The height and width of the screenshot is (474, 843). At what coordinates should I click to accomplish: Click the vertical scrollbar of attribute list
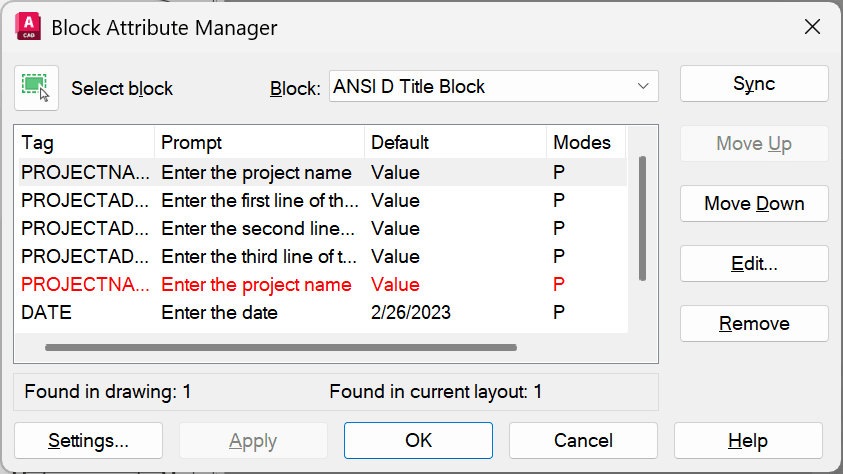(642, 218)
